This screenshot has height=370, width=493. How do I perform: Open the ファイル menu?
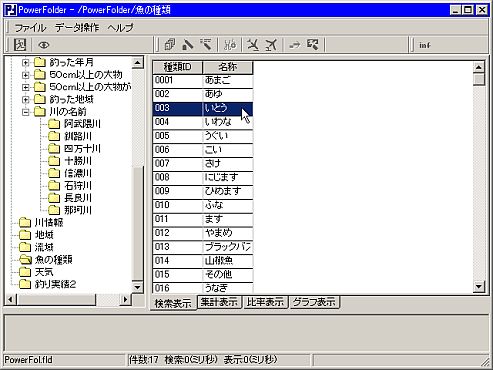[x=30, y=27]
